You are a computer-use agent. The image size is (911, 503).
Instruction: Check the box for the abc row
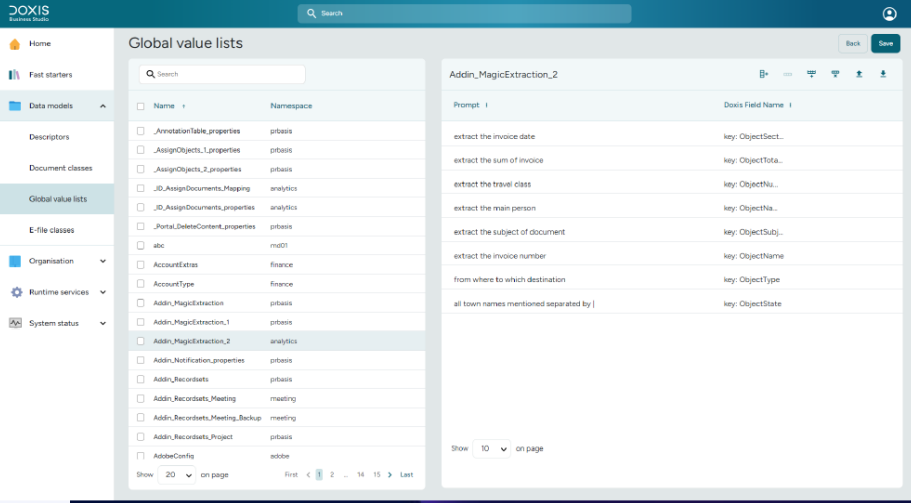[x=141, y=245]
